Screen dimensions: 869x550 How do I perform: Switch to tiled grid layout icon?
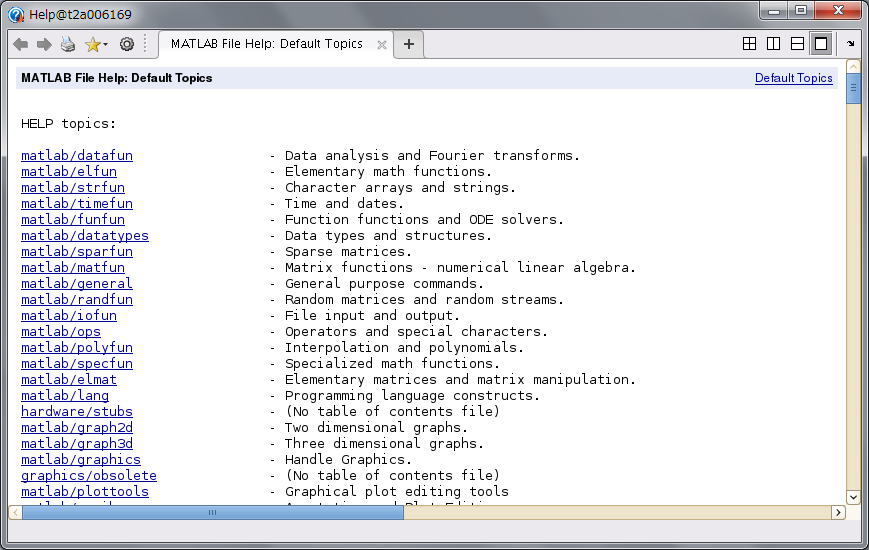749,44
